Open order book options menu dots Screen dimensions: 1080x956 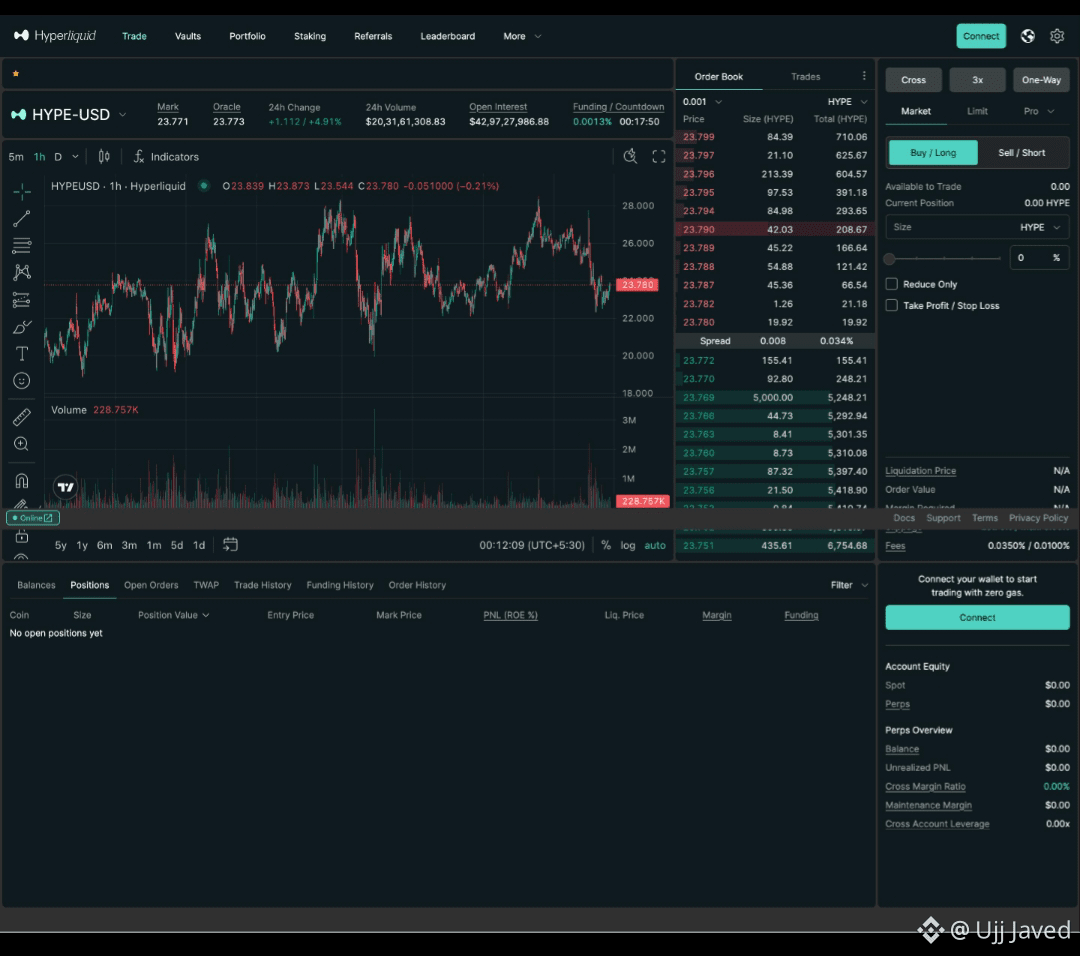tap(864, 76)
